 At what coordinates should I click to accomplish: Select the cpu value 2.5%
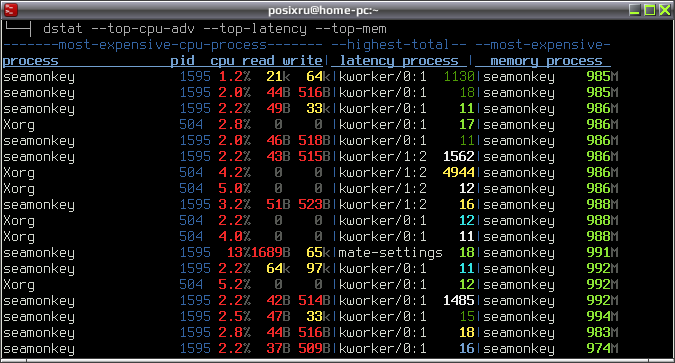pos(235,317)
